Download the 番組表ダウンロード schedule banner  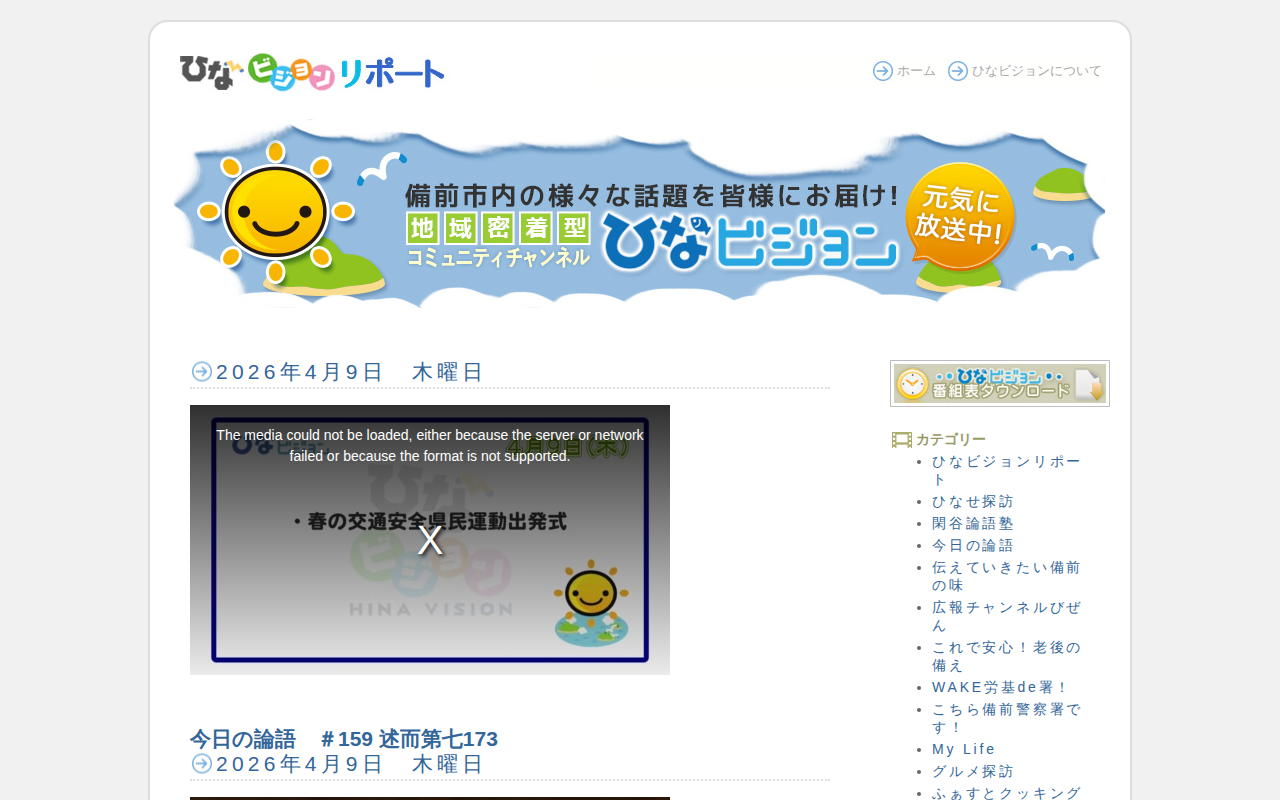(1000, 383)
